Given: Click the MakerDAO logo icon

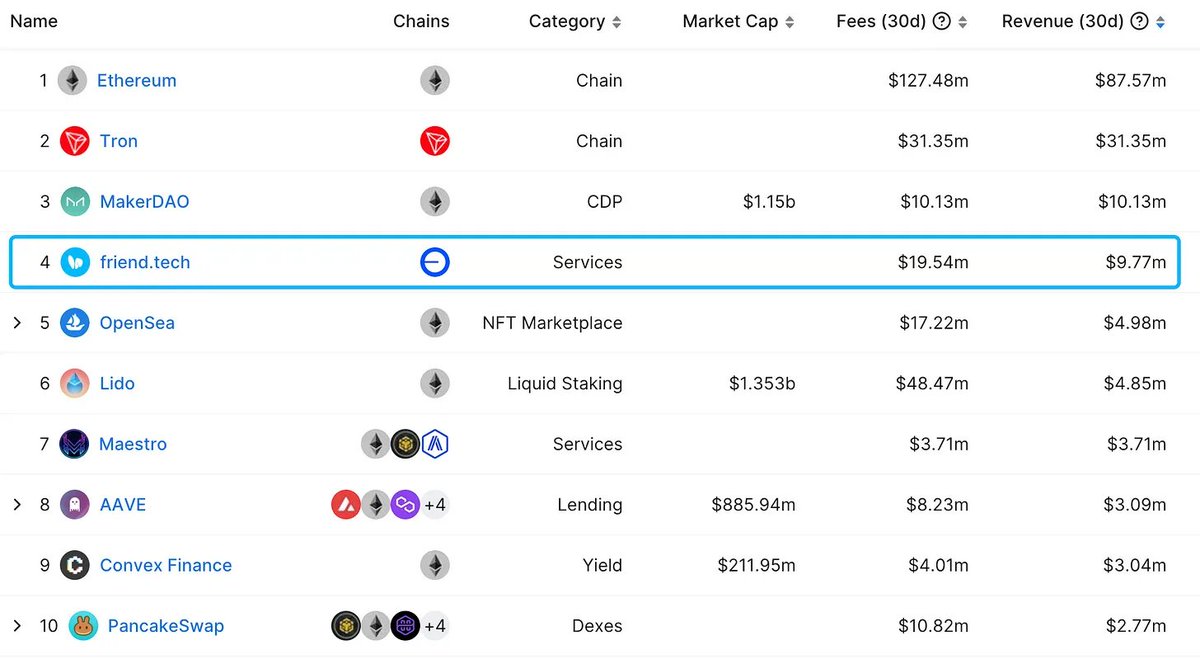Looking at the screenshot, I should (x=75, y=202).
